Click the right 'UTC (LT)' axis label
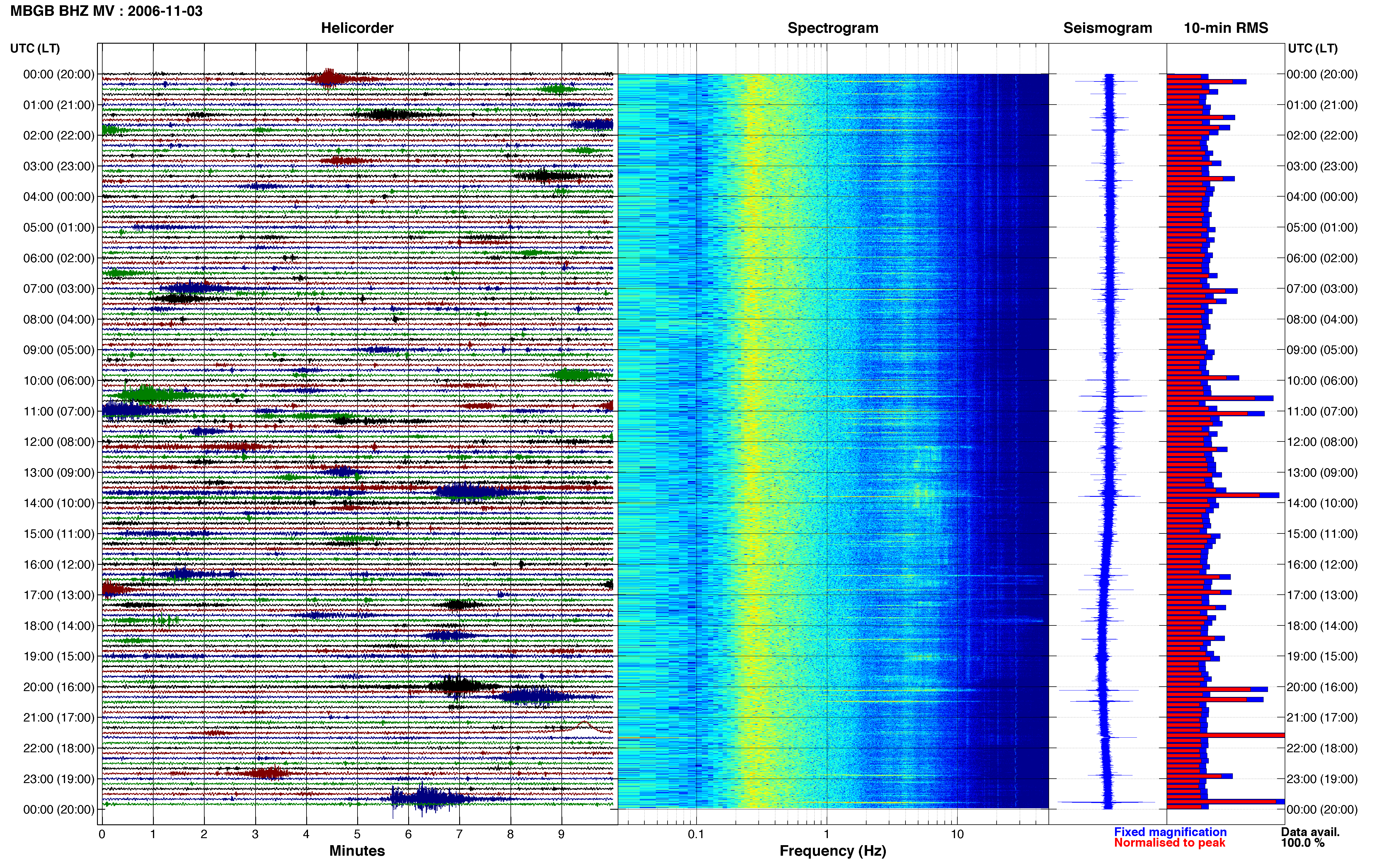 pyautogui.click(x=1313, y=48)
